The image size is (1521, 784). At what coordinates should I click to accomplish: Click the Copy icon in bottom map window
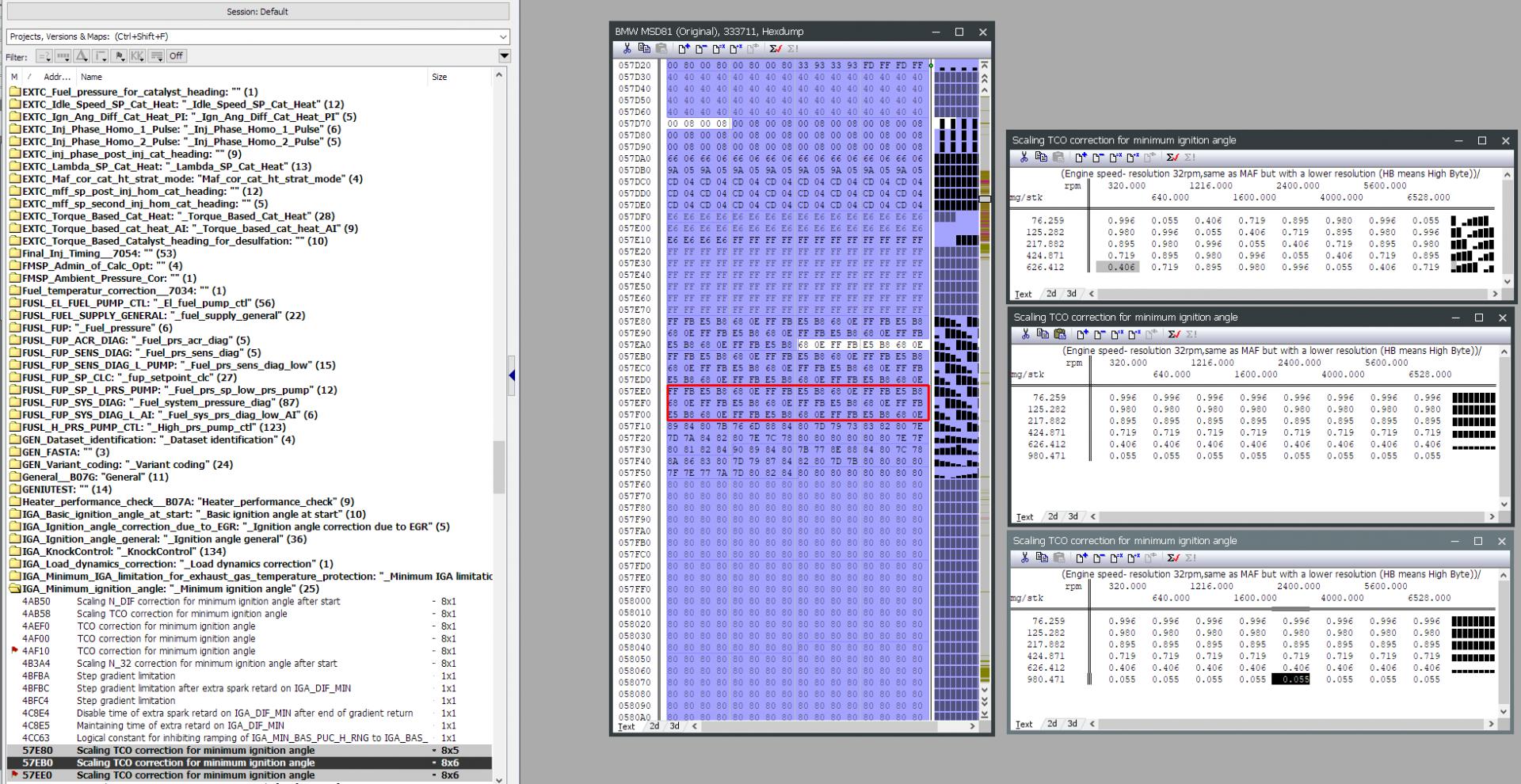click(1042, 558)
